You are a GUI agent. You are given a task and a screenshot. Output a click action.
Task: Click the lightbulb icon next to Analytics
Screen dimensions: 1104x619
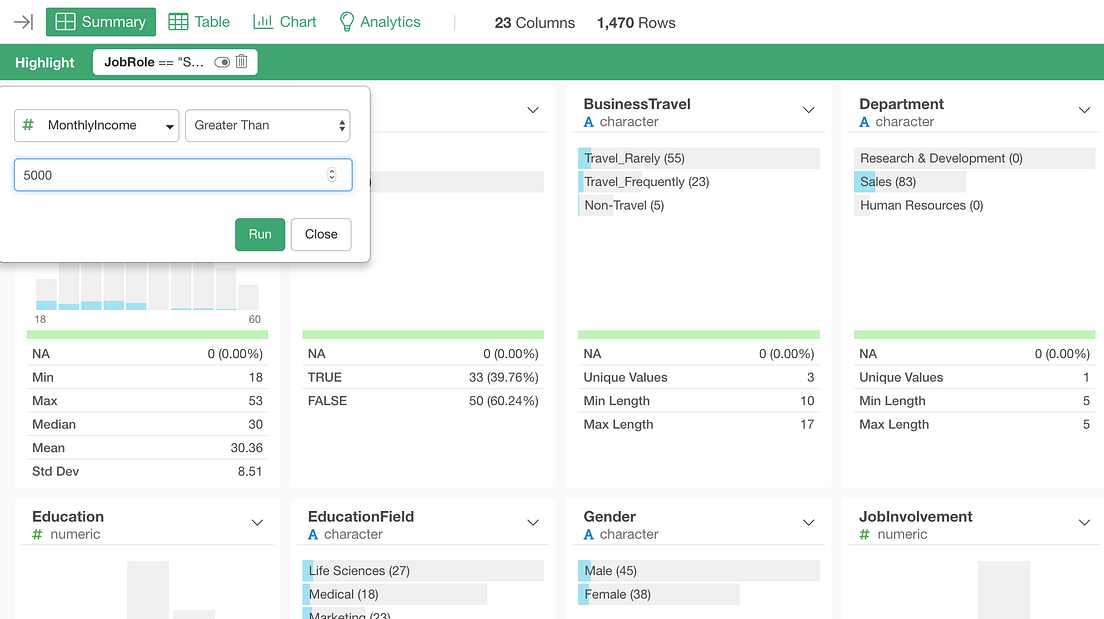pos(347,21)
